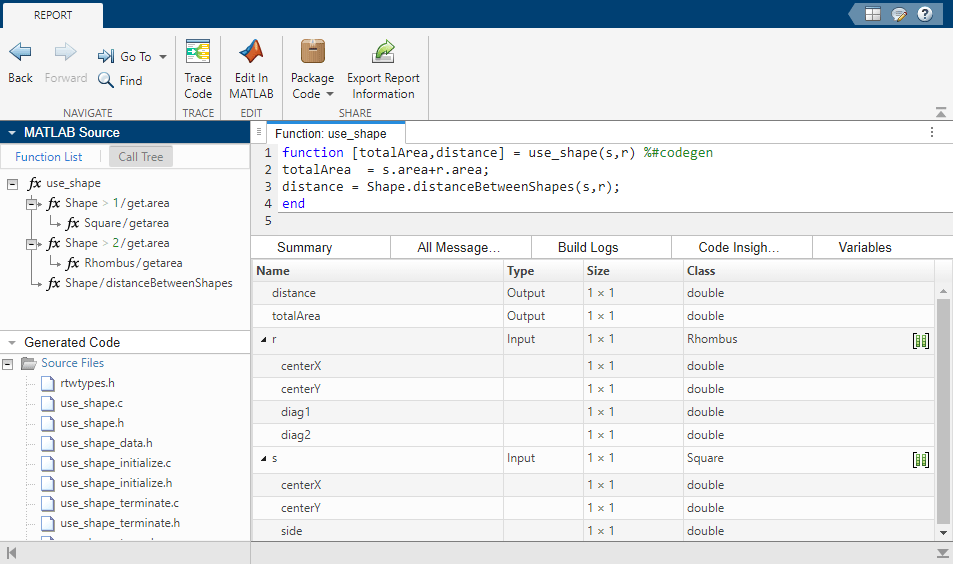The width and height of the screenshot is (953, 564).
Task: Click the Back navigation arrow
Action: tap(20, 53)
